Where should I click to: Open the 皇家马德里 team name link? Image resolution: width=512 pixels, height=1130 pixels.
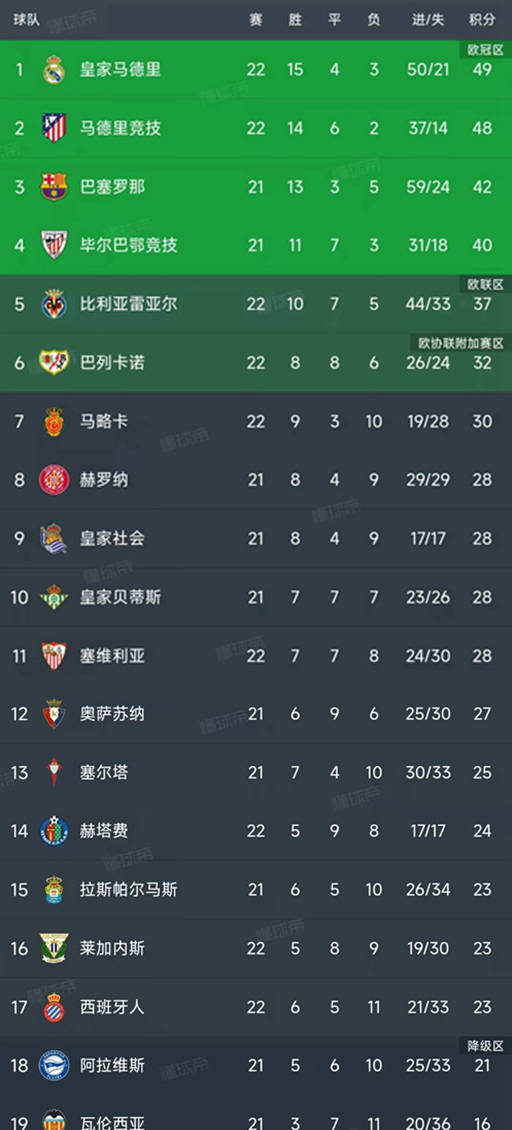point(120,70)
